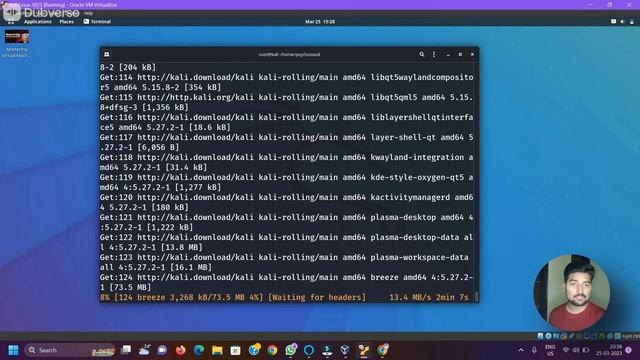Close the terminal window
Screen dimensions: 640x360
click(472, 54)
